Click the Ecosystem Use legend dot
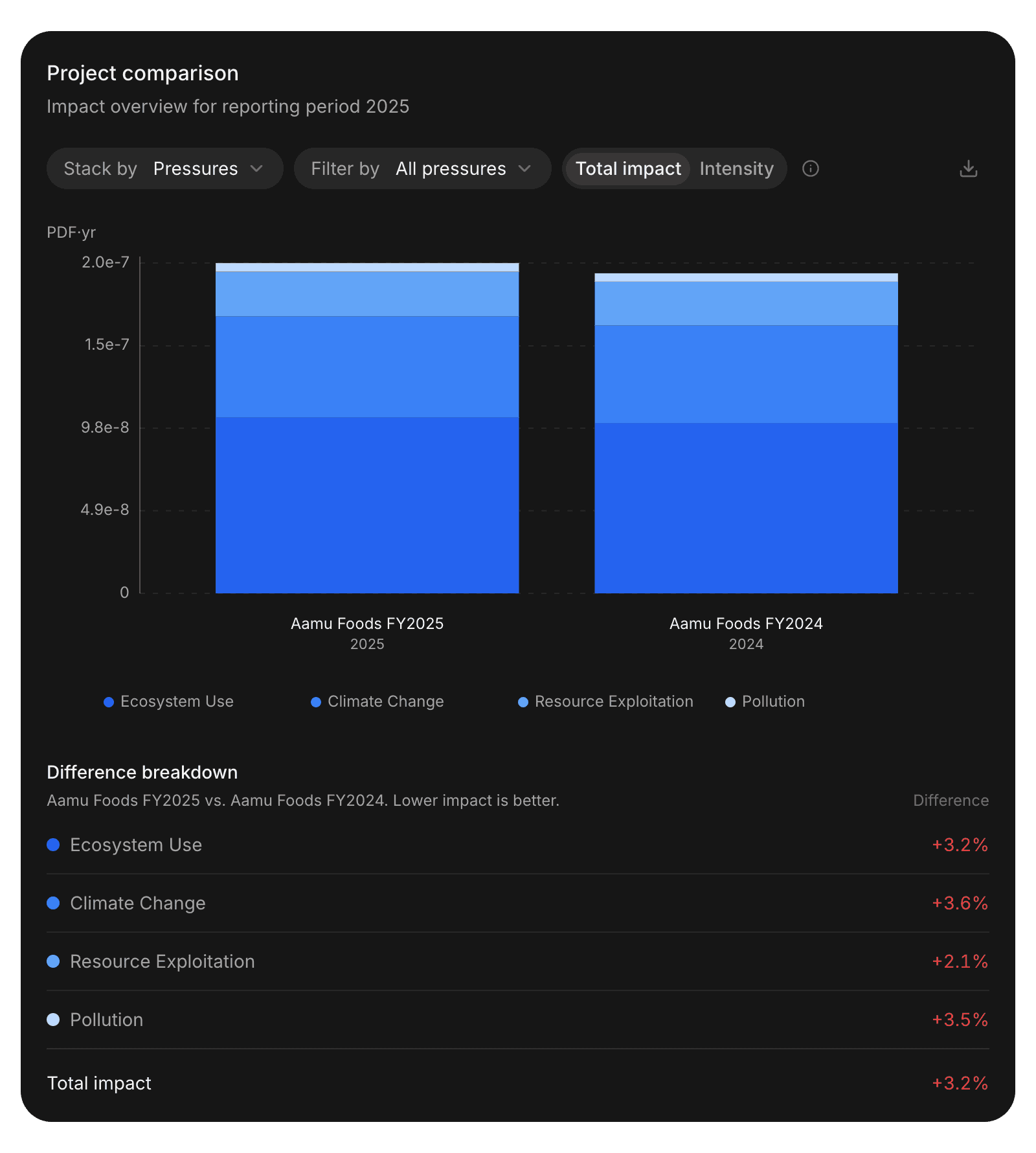The height and width of the screenshot is (1153, 1036). (x=109, y=702)
